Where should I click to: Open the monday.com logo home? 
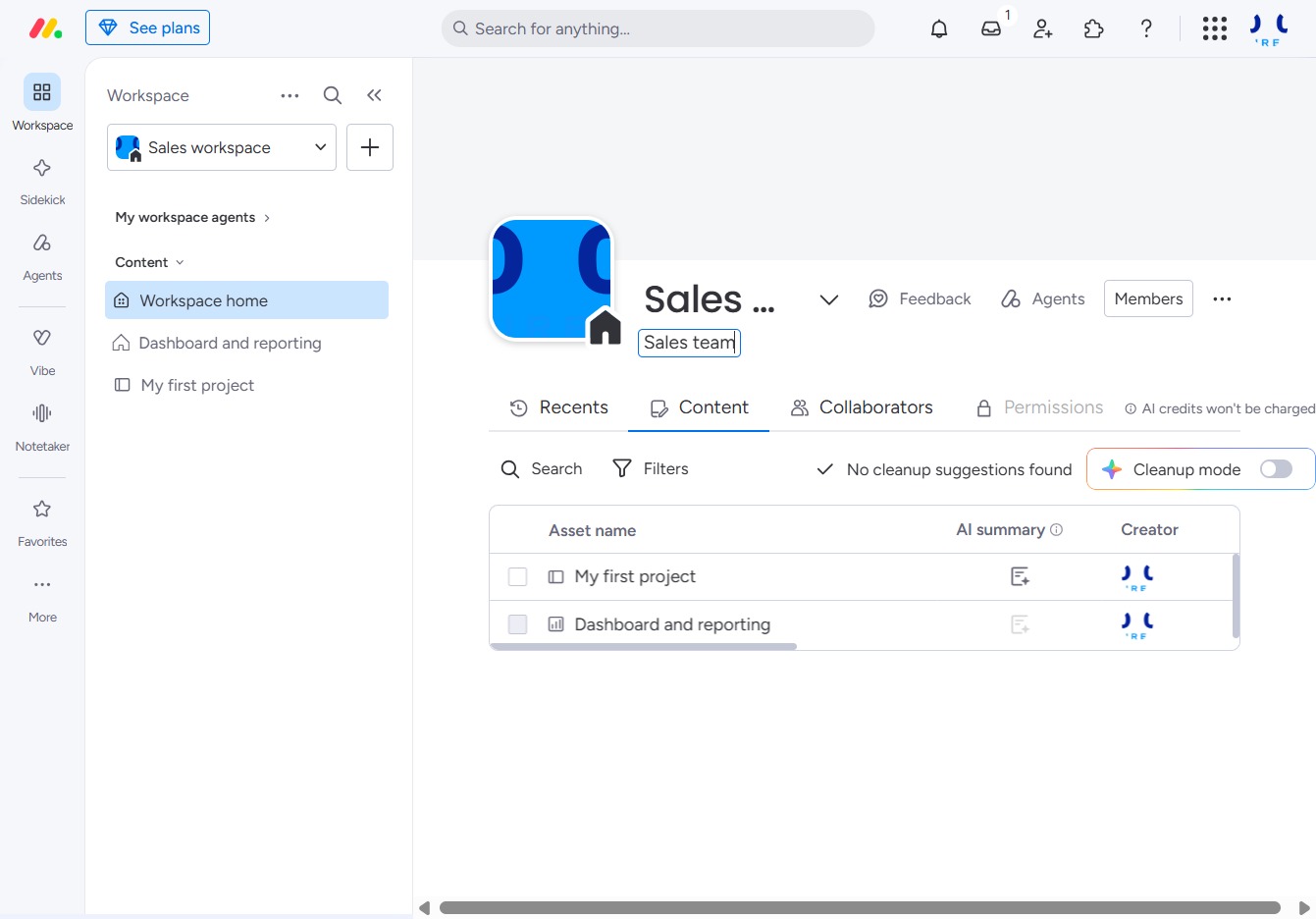pos(45,28)
